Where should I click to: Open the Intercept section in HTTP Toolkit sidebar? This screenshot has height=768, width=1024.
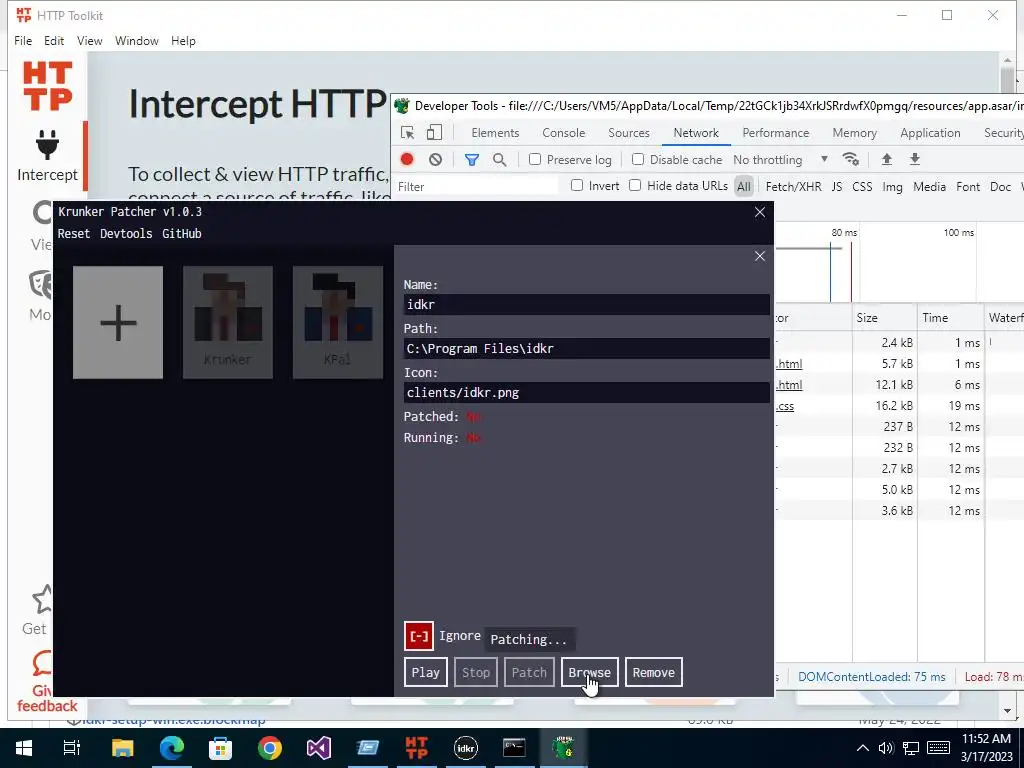[47, 155]
